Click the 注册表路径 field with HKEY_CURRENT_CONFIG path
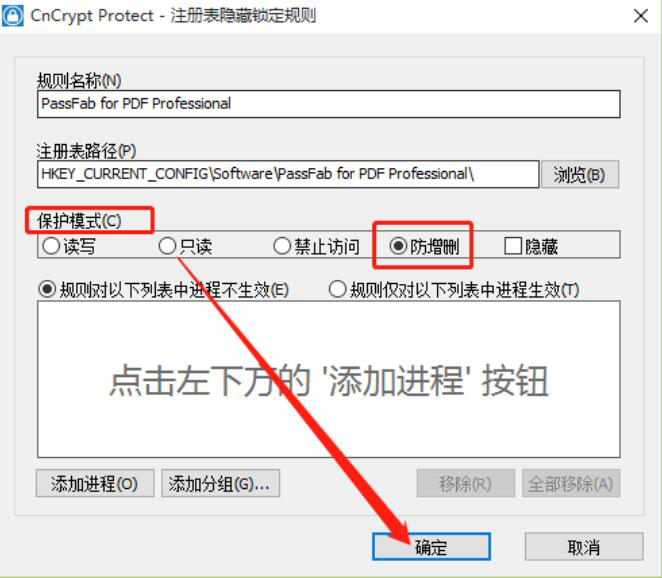This screenshot has width=662, height=578. [x=288, y=174]
